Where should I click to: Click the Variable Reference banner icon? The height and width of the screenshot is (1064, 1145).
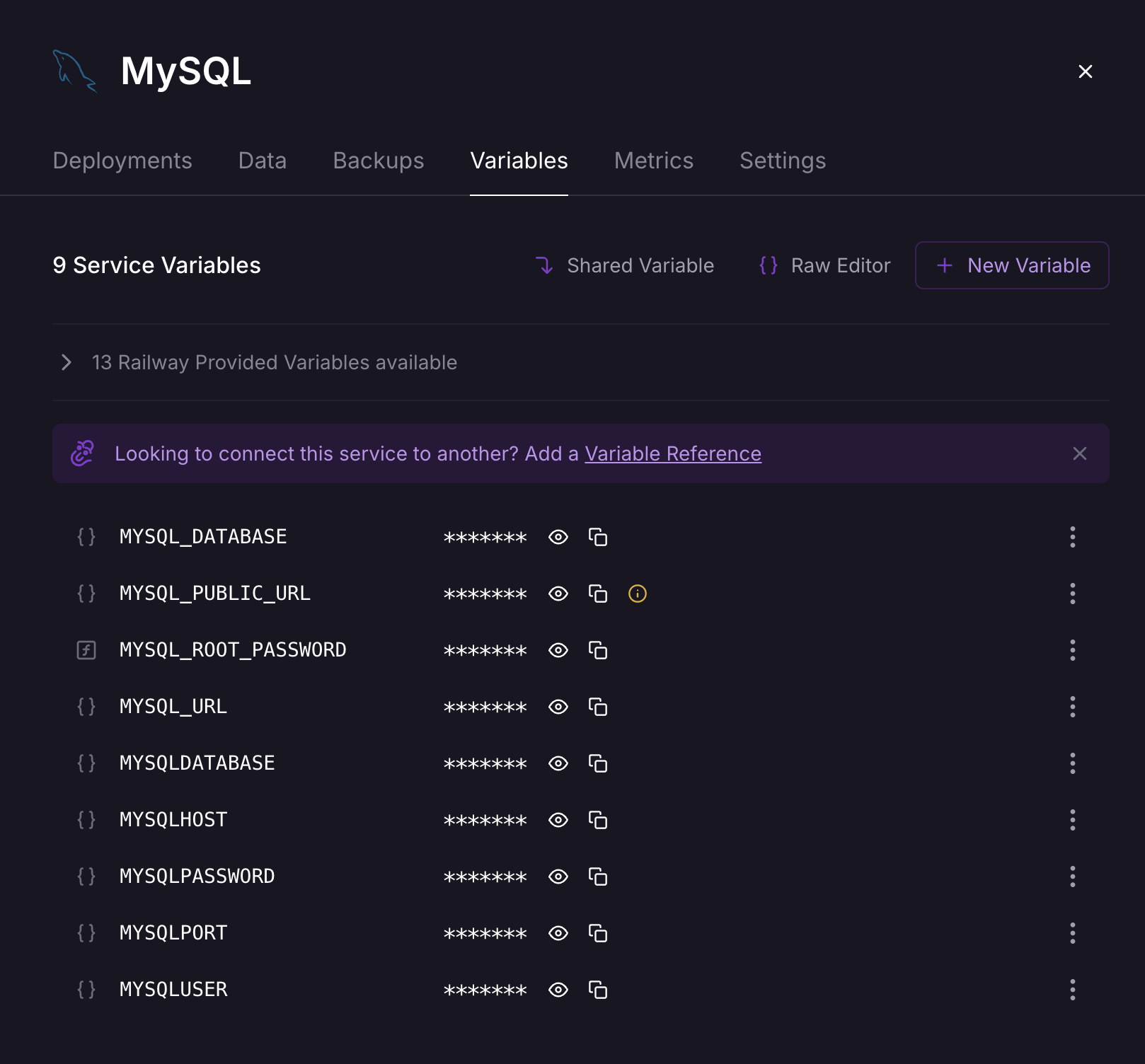[x=83, y=453]
